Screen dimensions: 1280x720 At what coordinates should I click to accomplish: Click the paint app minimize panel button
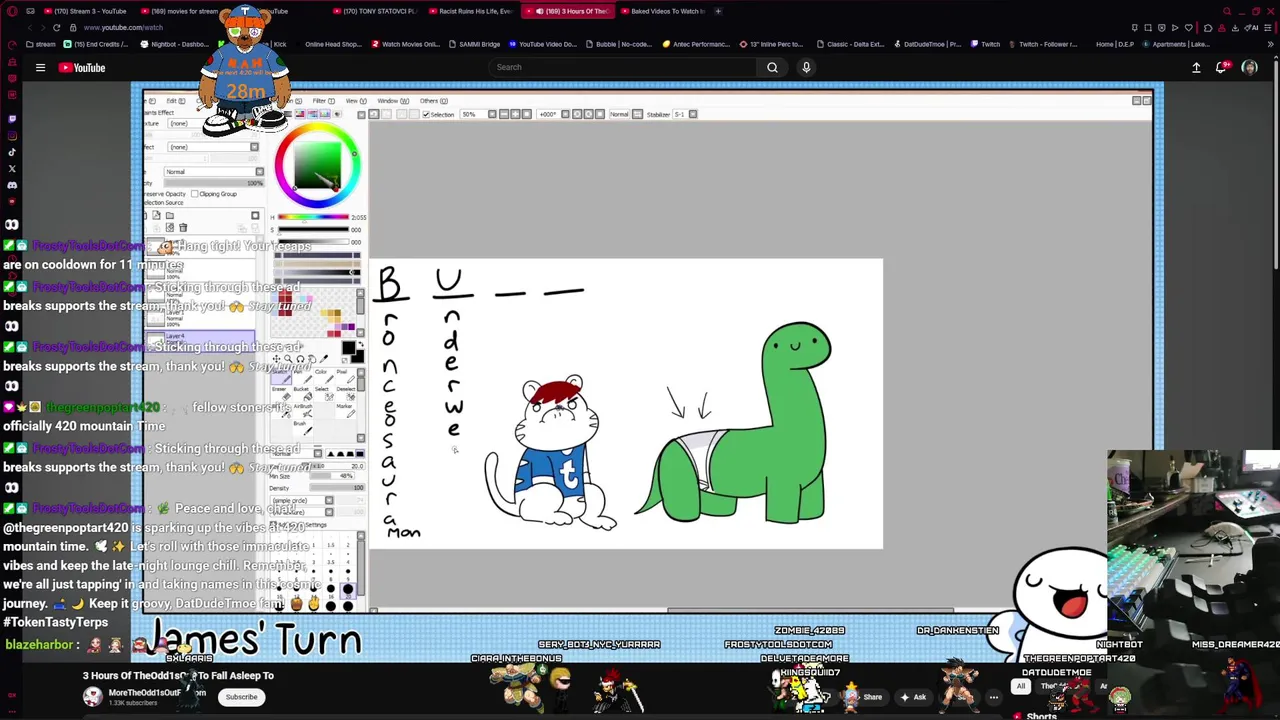[1136, 100]
